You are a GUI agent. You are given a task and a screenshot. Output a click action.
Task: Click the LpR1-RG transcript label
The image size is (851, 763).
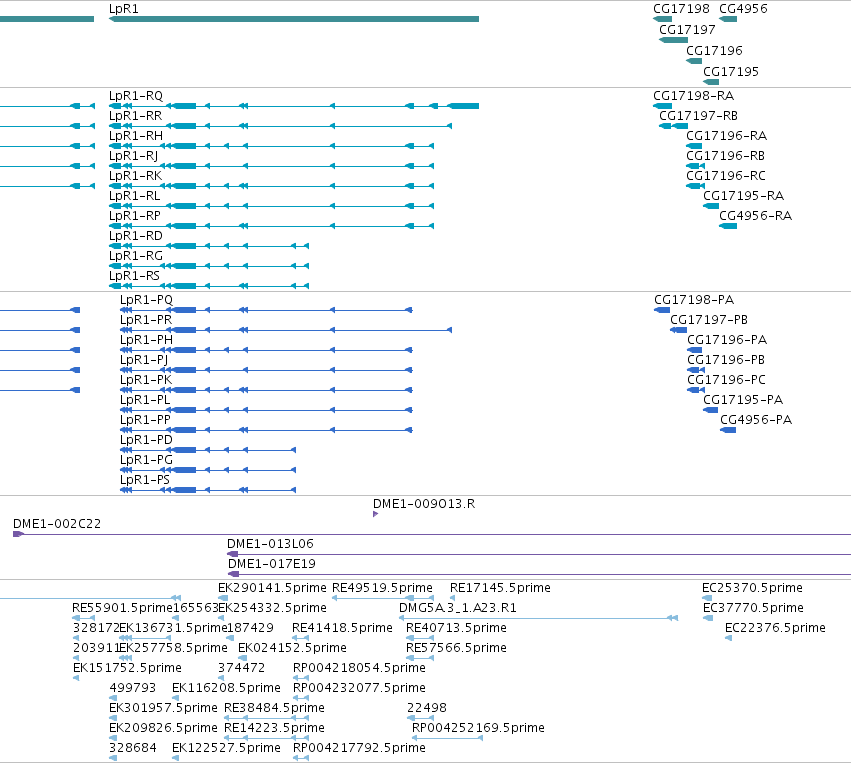(136, 257)
